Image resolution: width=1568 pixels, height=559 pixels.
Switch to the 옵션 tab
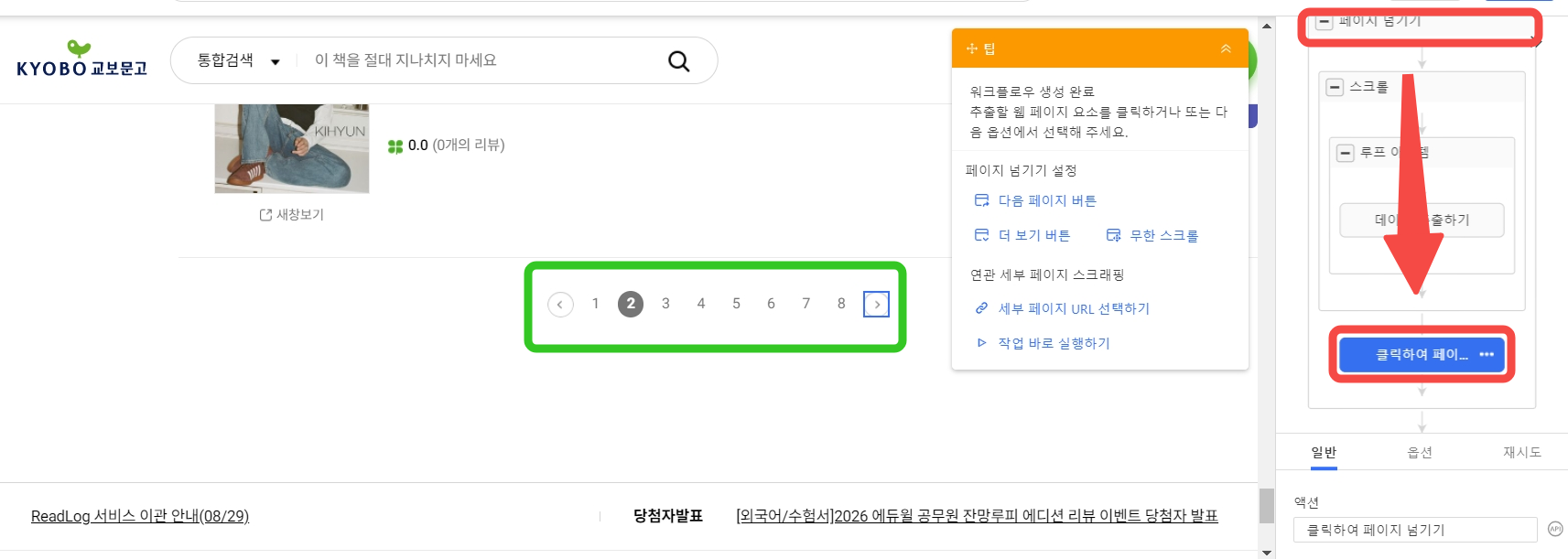pos(1419,452)
